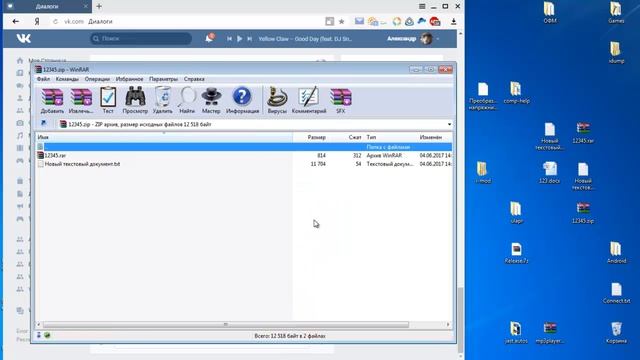Expand the WinRAR address path dropdown
The image size is (640, 360).
coord(449,124)
